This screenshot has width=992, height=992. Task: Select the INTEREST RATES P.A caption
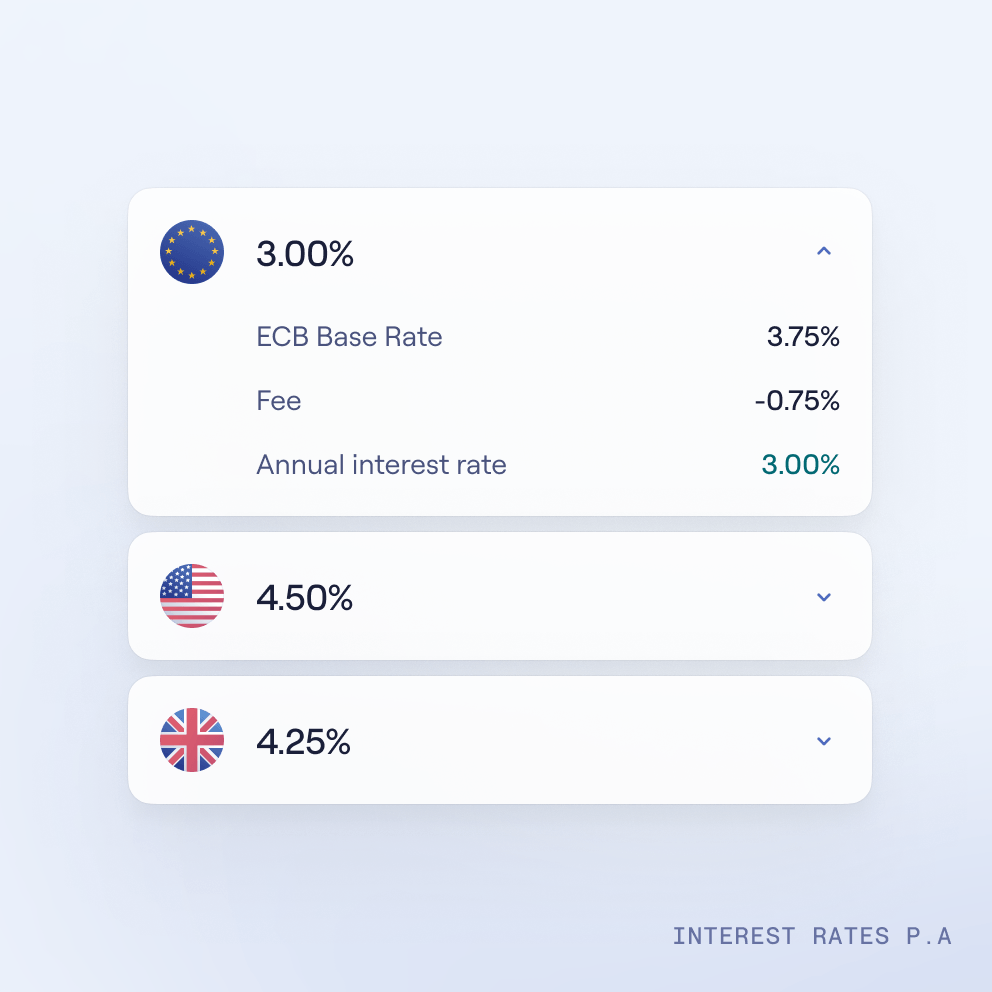(x=813, y=936)
